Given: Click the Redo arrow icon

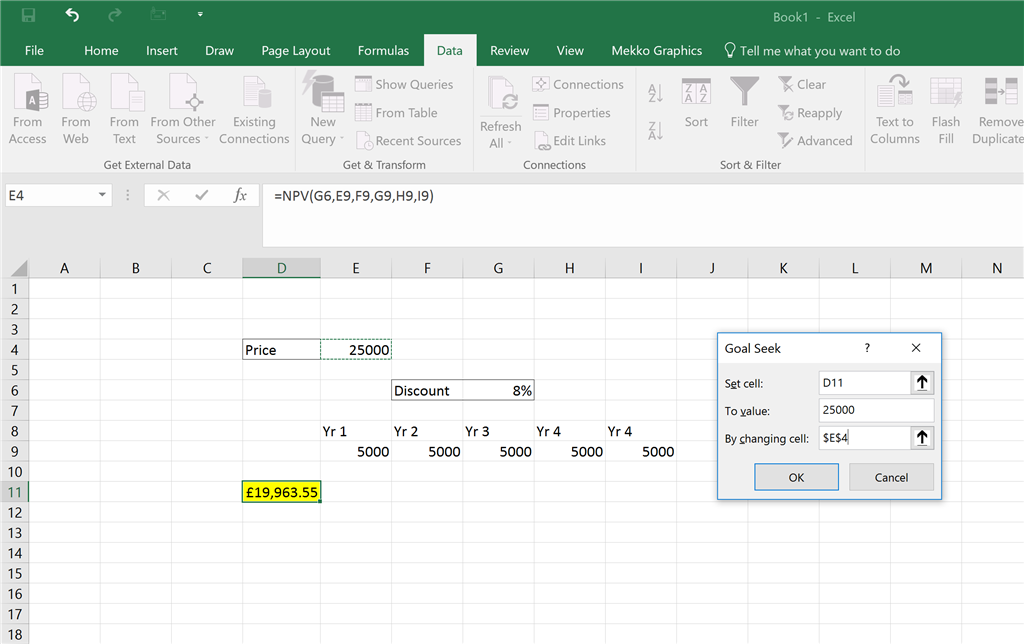Looking at the screenshot, I should [x=115, y=15].
